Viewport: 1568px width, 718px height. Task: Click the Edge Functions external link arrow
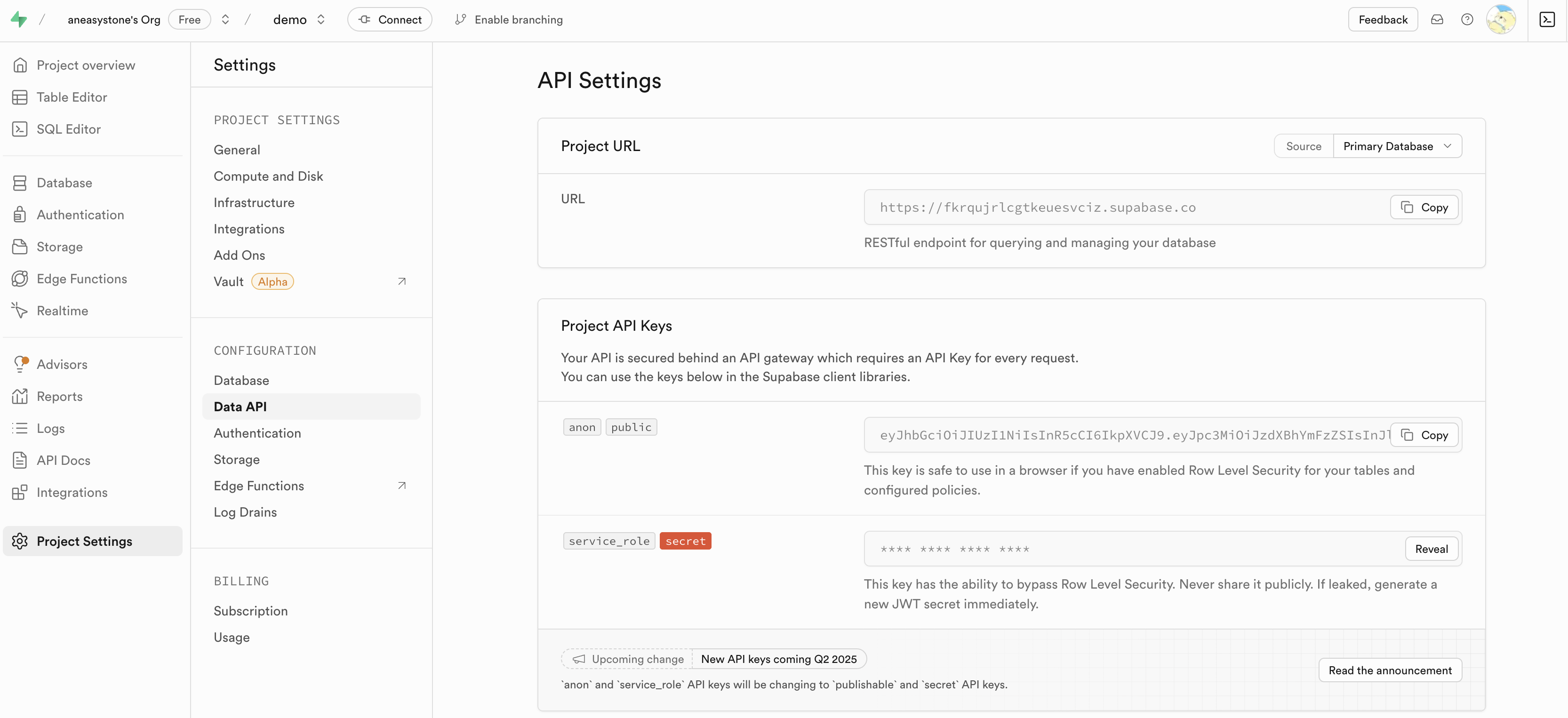point(402,486)
